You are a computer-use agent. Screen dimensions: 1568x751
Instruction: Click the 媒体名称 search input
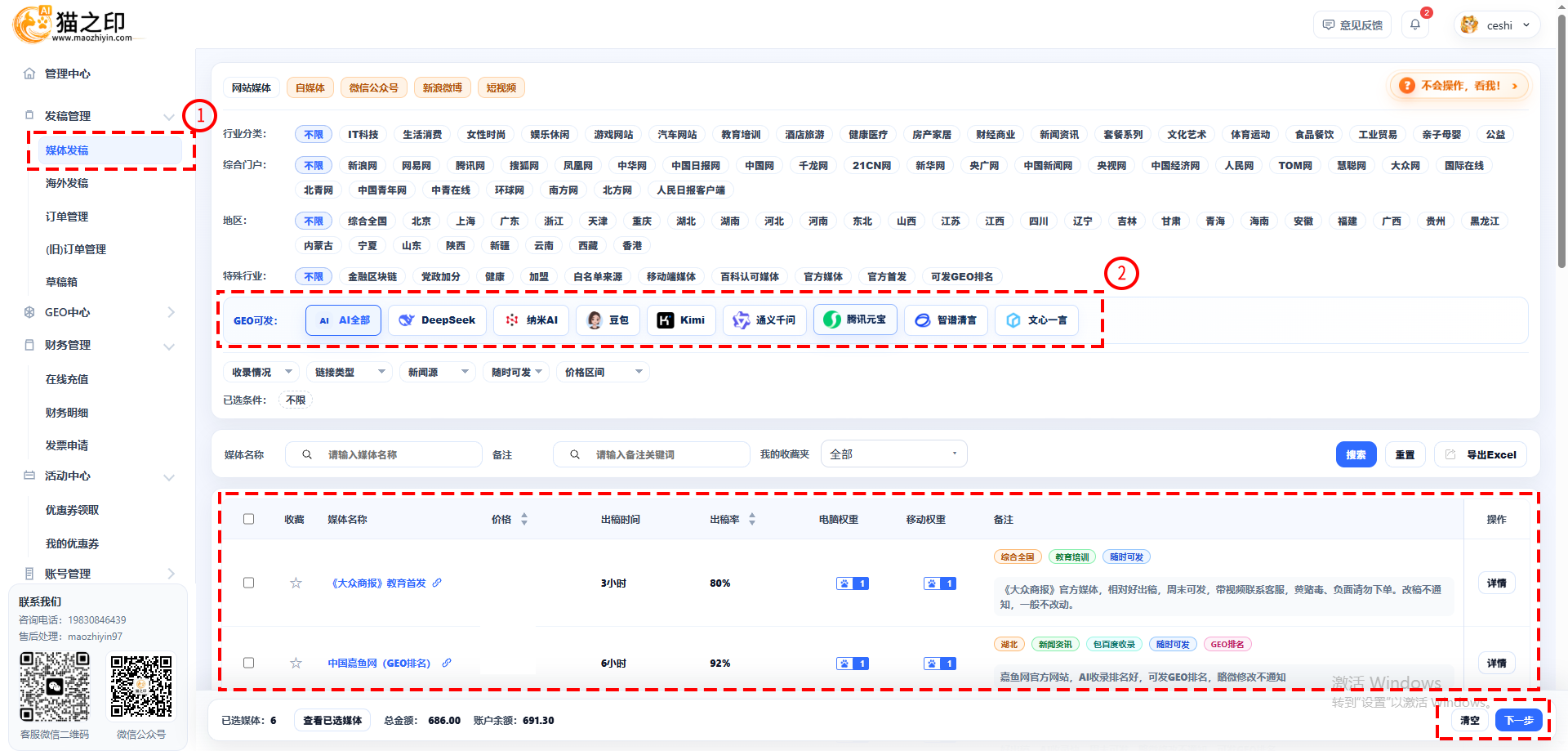tap(384, 454)
